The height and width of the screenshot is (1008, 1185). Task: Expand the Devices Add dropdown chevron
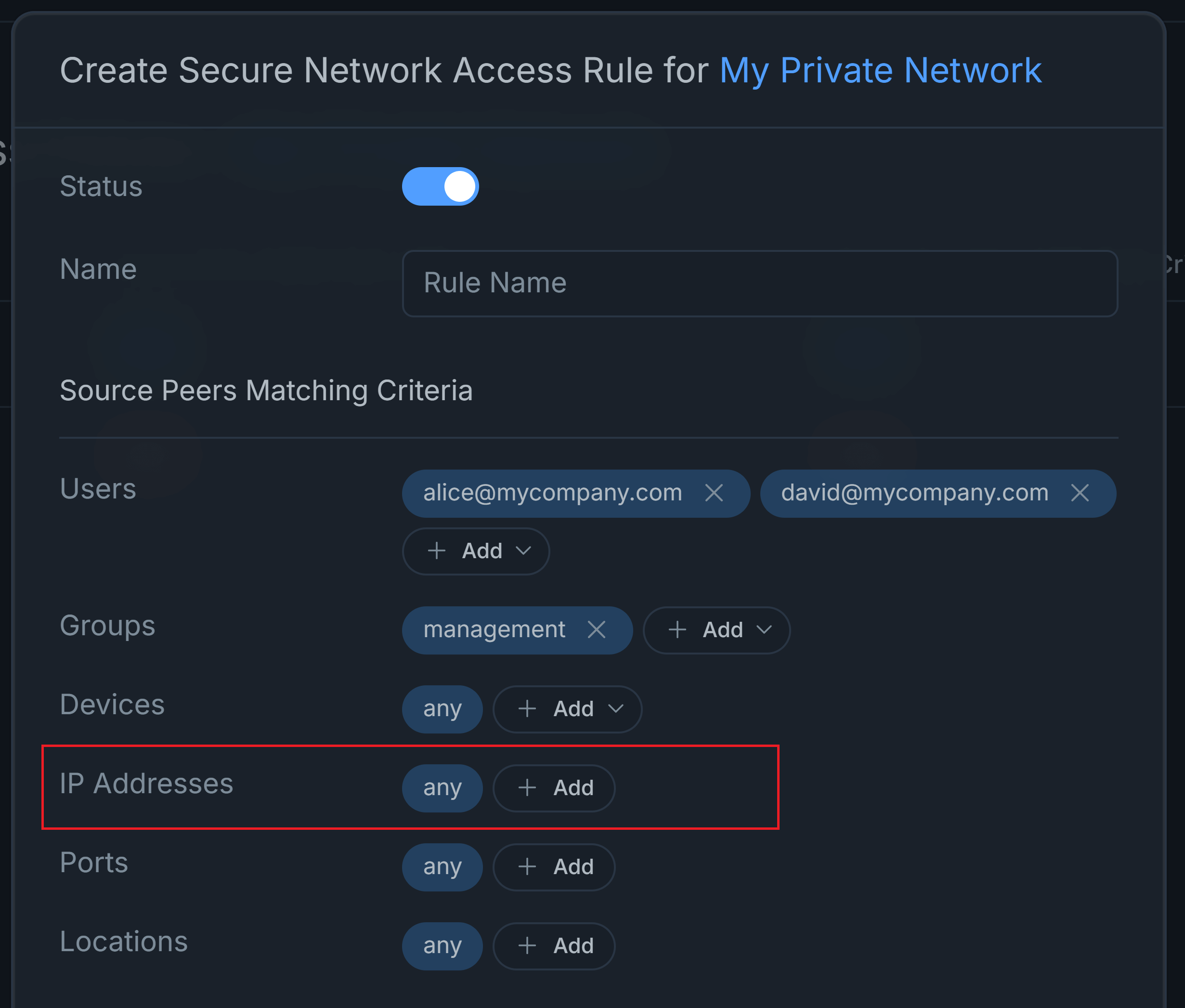[x=615, y=708]
